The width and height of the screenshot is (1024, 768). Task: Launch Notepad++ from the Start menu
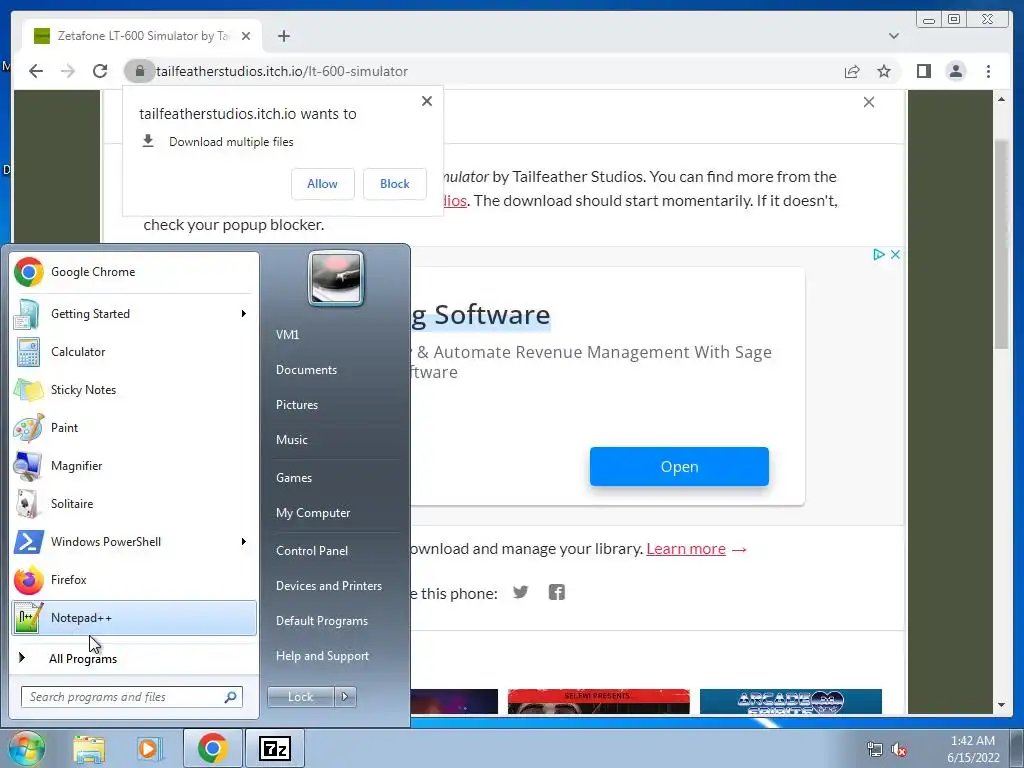point(134,618)
